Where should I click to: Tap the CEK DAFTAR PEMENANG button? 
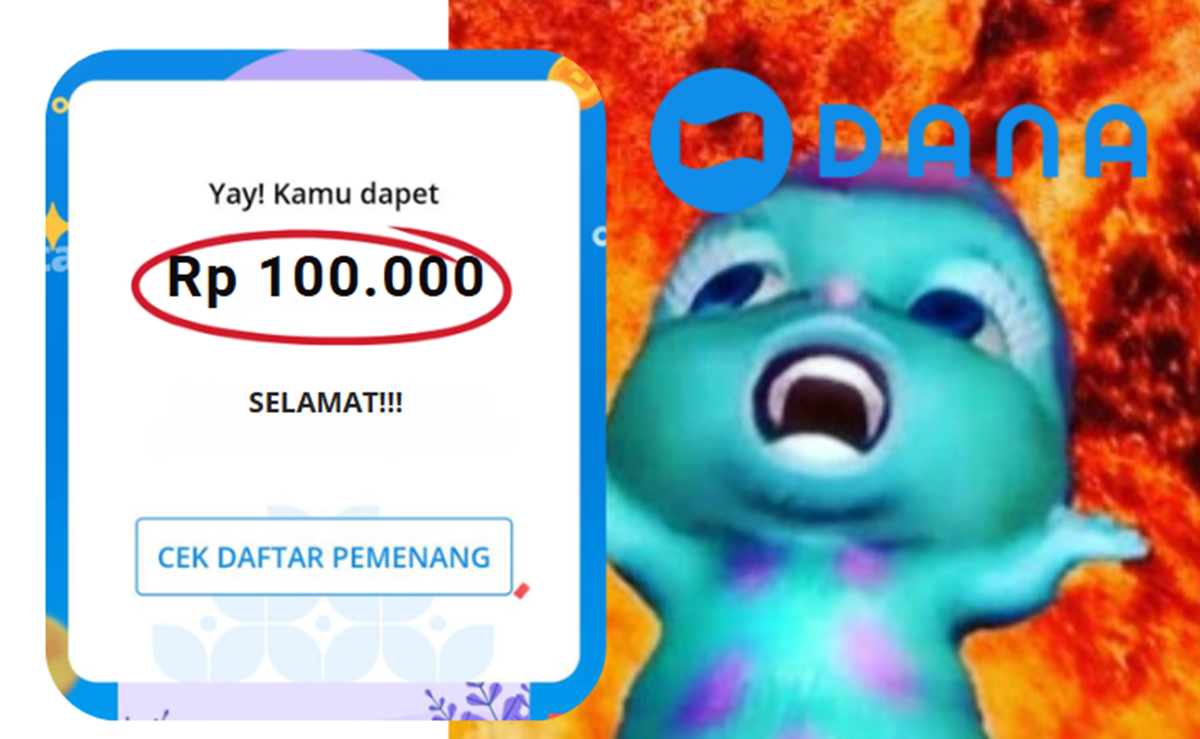pos(324,557)
